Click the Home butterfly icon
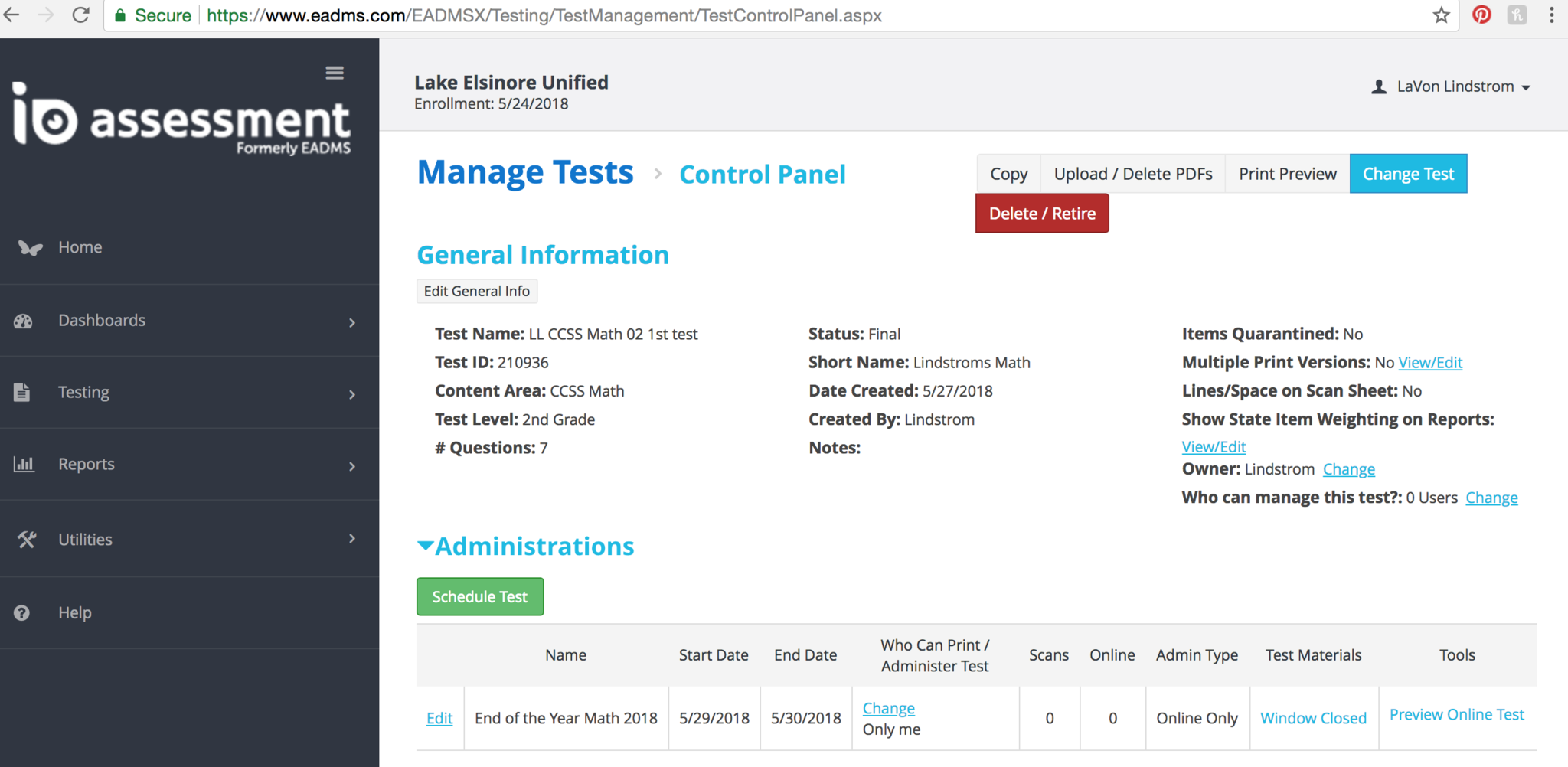The width and height of the screenshot is (1568, 767). pyautogui.click(x=30, y=247)
